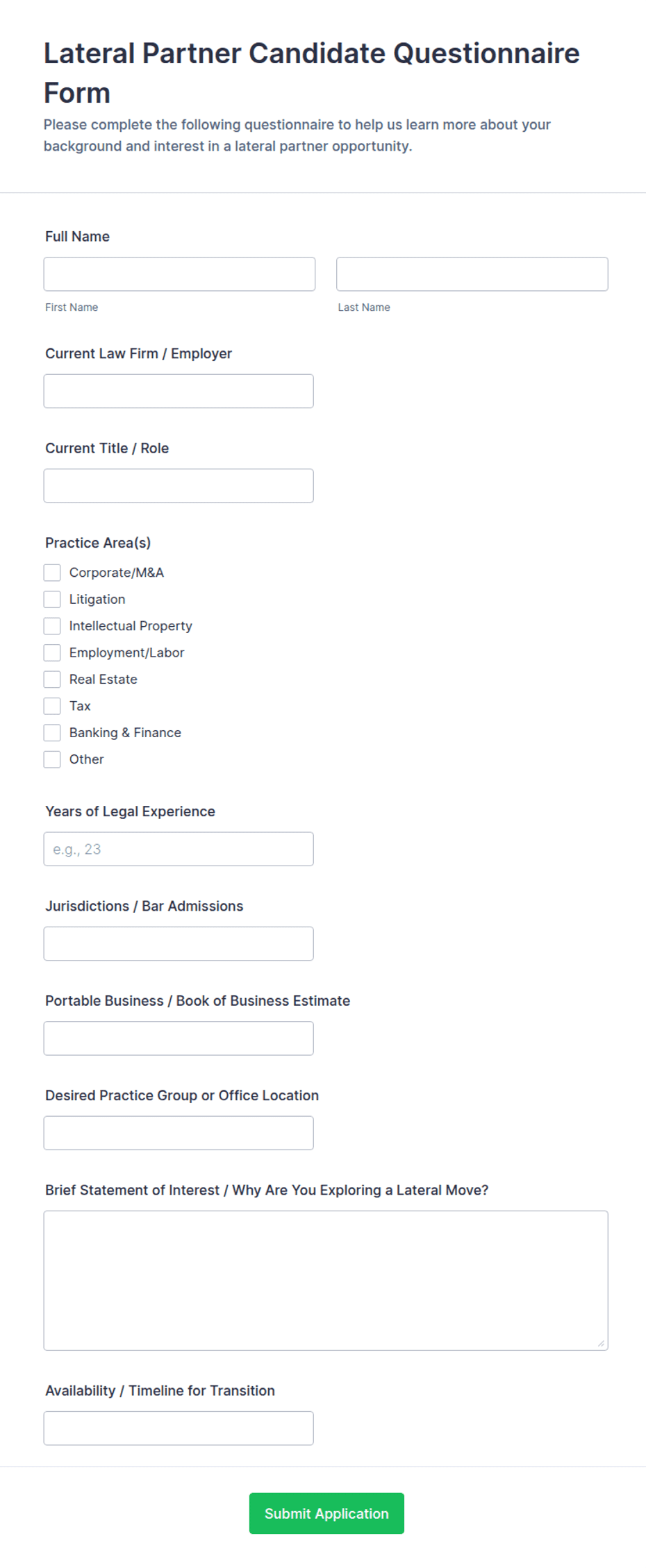The width and height of the screenshot is (646, 1568).
Task: Click the First Name input field
Action: (179, 274)
